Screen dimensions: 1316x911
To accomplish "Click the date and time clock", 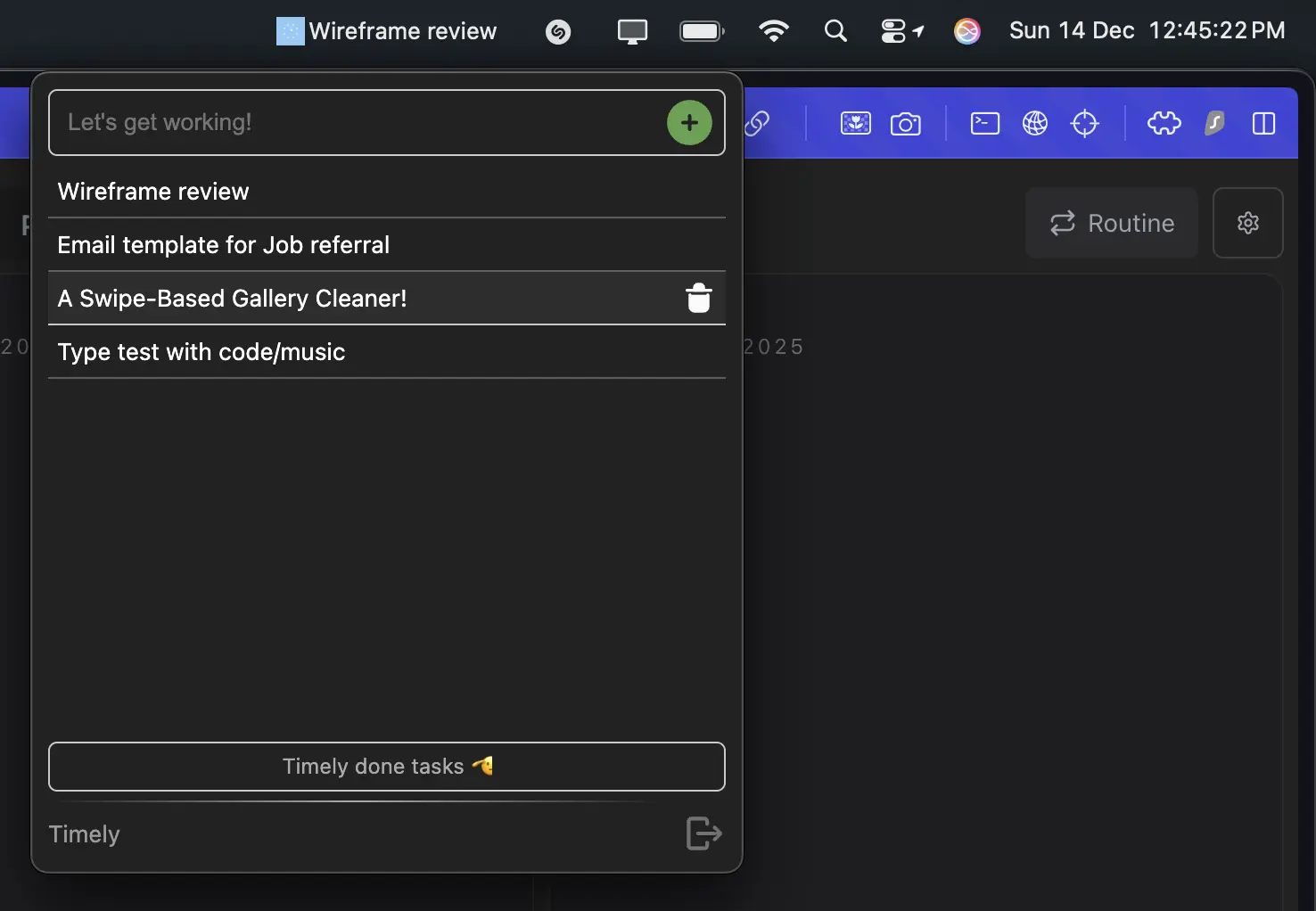I will tap(1147, 31).
